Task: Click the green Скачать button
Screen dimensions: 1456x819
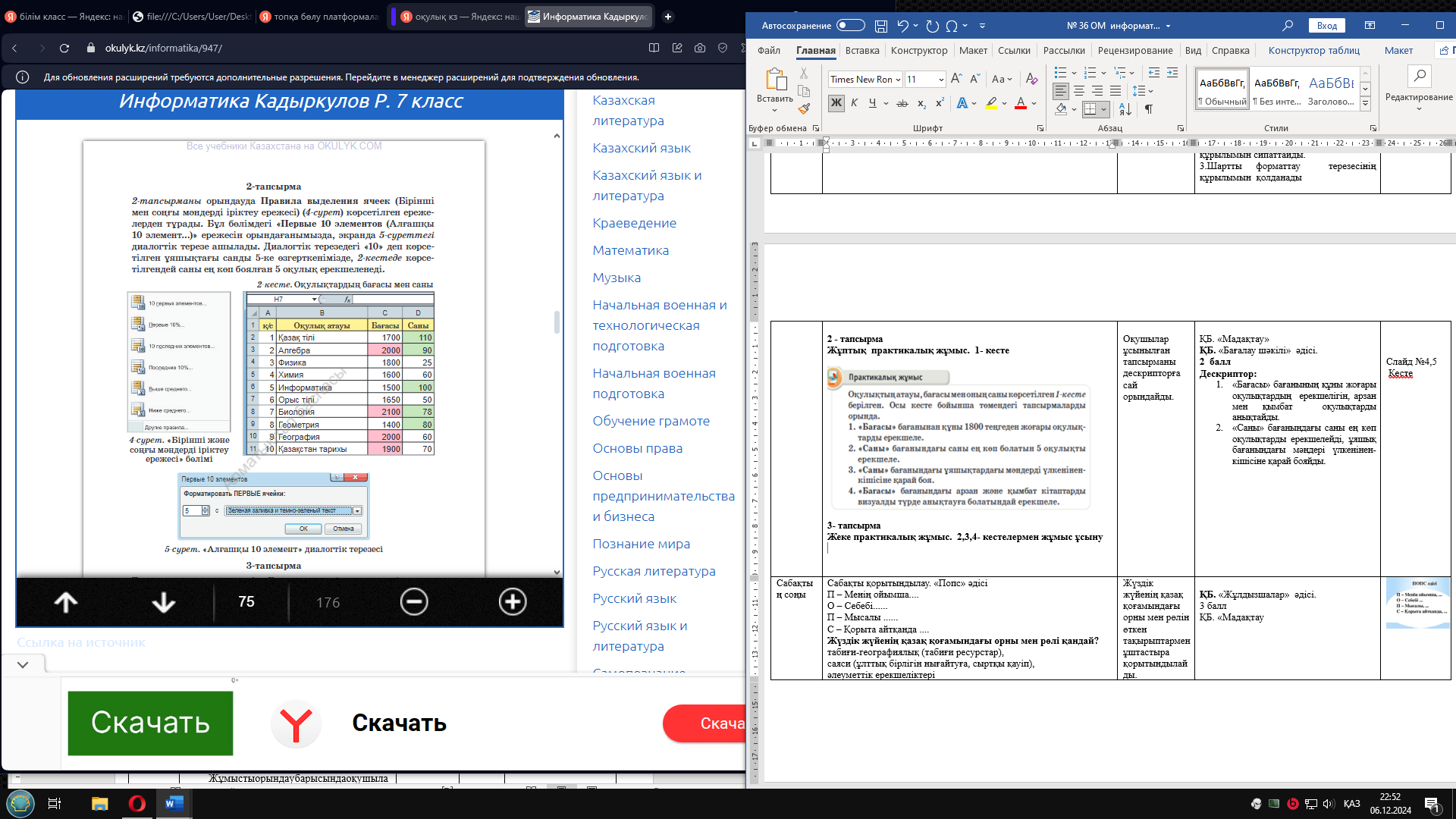Action: point(150,723)
